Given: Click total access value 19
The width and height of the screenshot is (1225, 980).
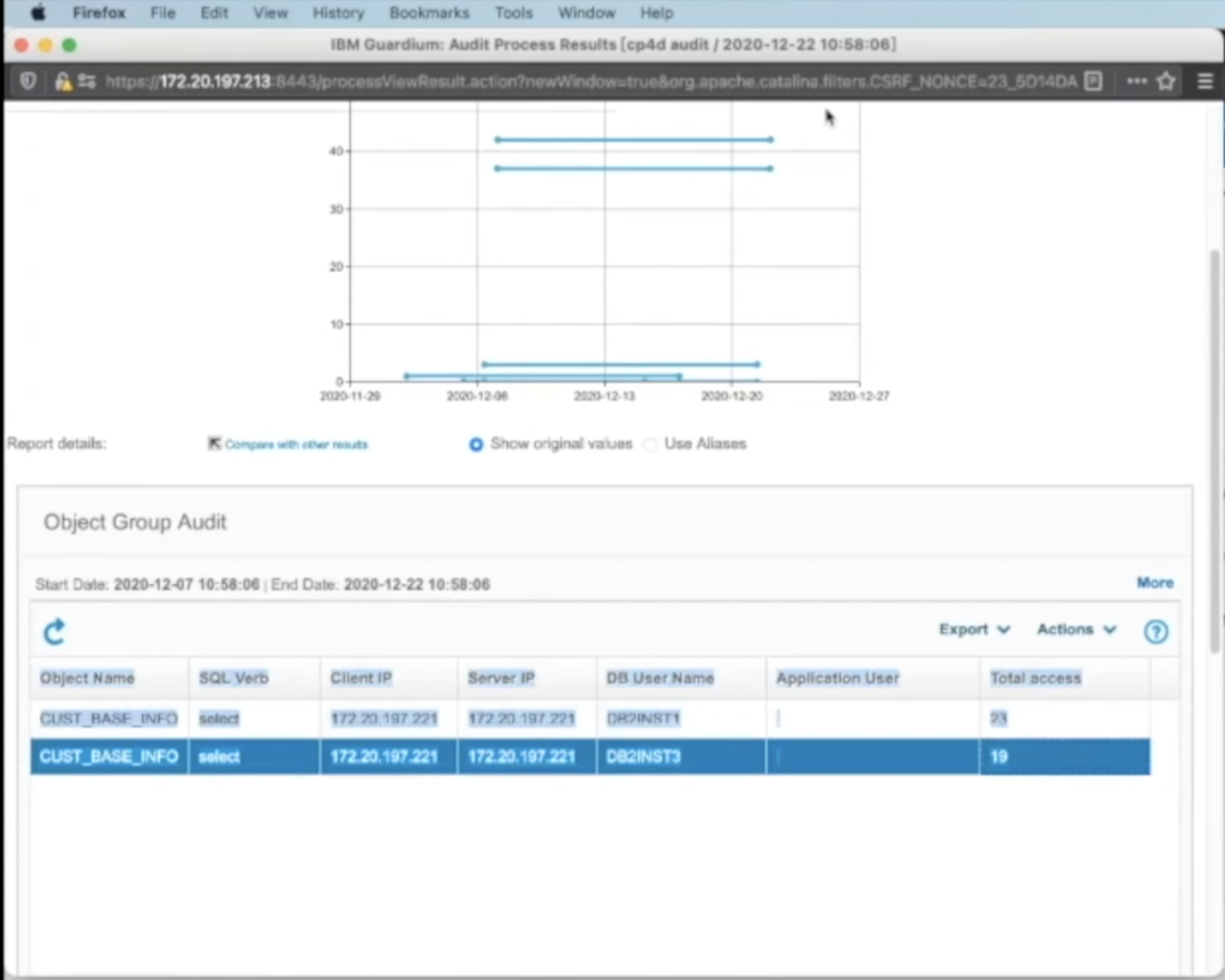Looking at the screenshot, I should pyautogui.click(x=999, y=757).
